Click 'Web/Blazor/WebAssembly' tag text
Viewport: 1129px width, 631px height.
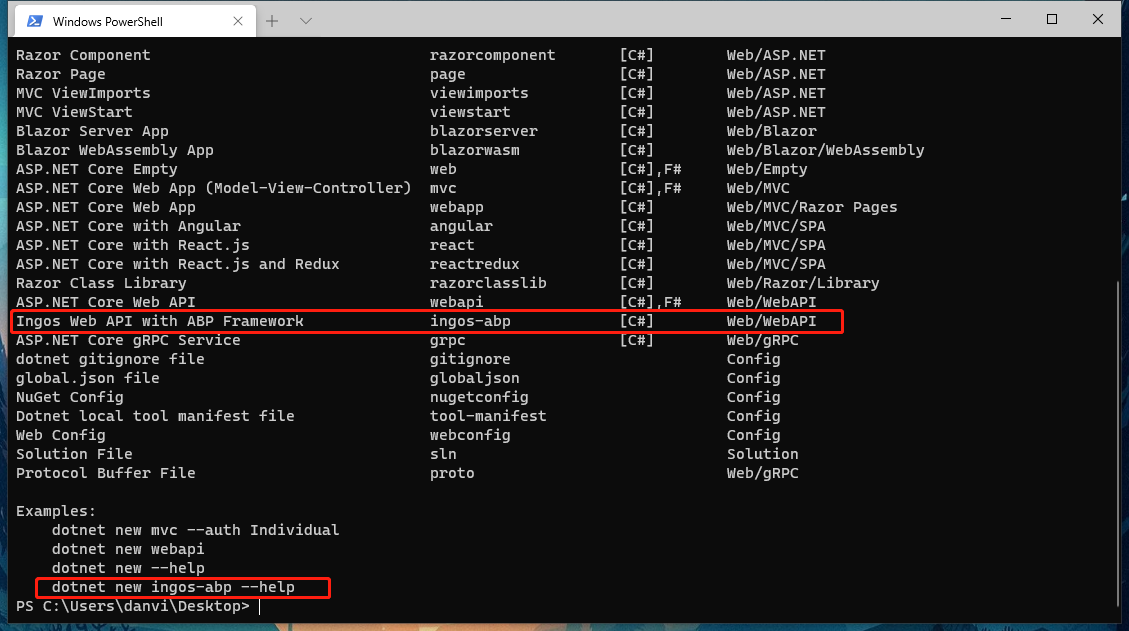[825, 150]
